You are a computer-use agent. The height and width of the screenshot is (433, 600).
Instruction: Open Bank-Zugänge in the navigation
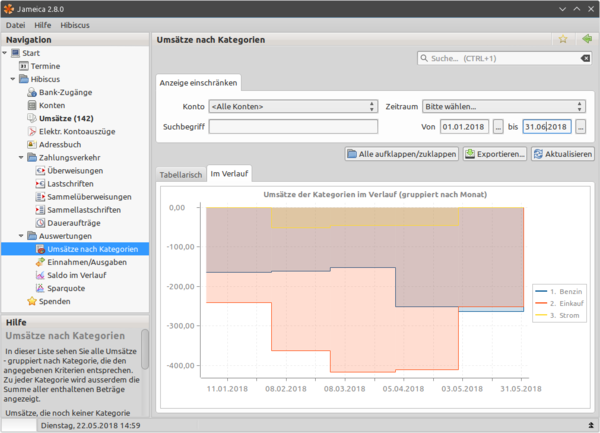[x=67, y=91]
